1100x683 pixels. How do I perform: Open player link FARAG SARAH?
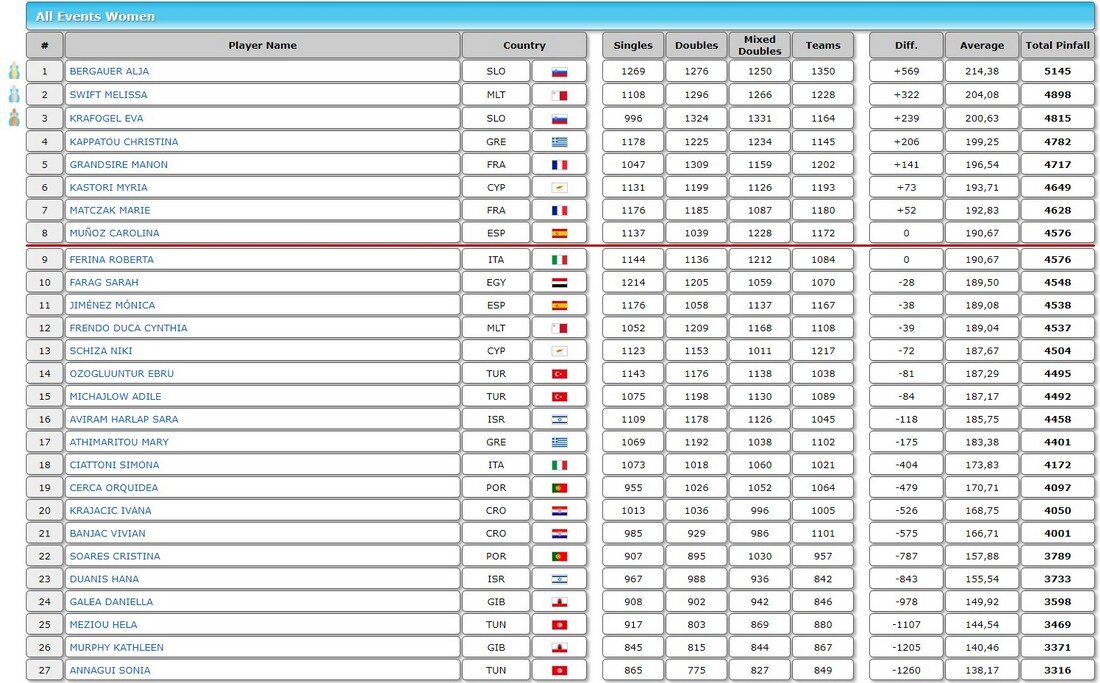(x=104, y=282)
